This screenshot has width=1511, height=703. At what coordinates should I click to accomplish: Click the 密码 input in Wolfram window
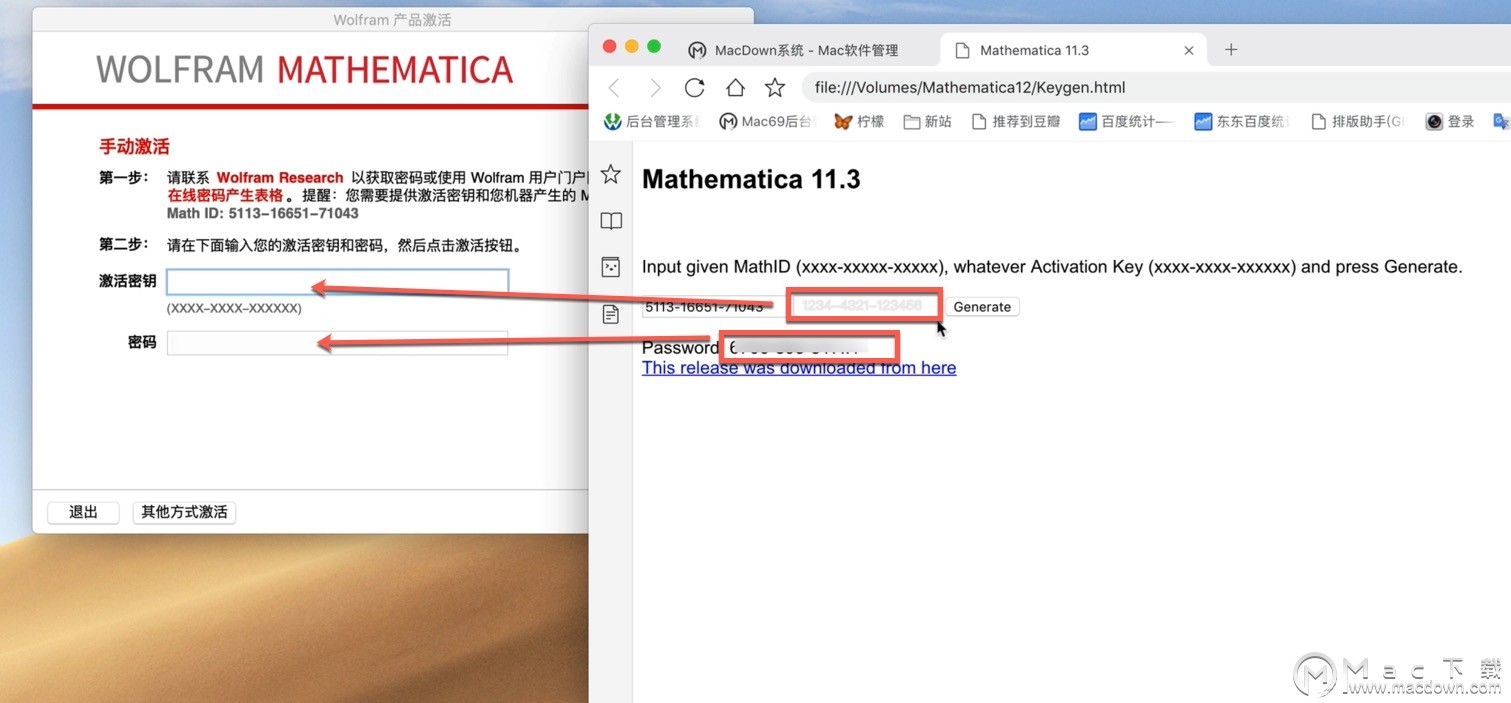click(338, 343)
